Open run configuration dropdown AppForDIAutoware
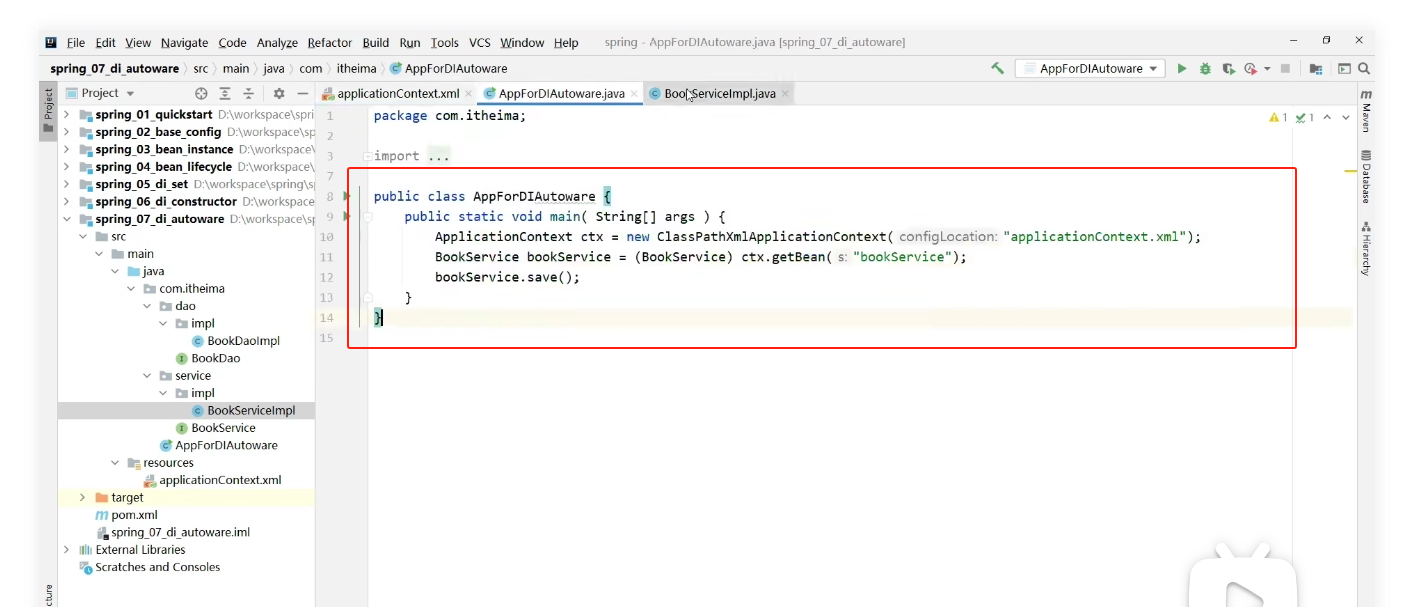 click(x=1090, y=69)
